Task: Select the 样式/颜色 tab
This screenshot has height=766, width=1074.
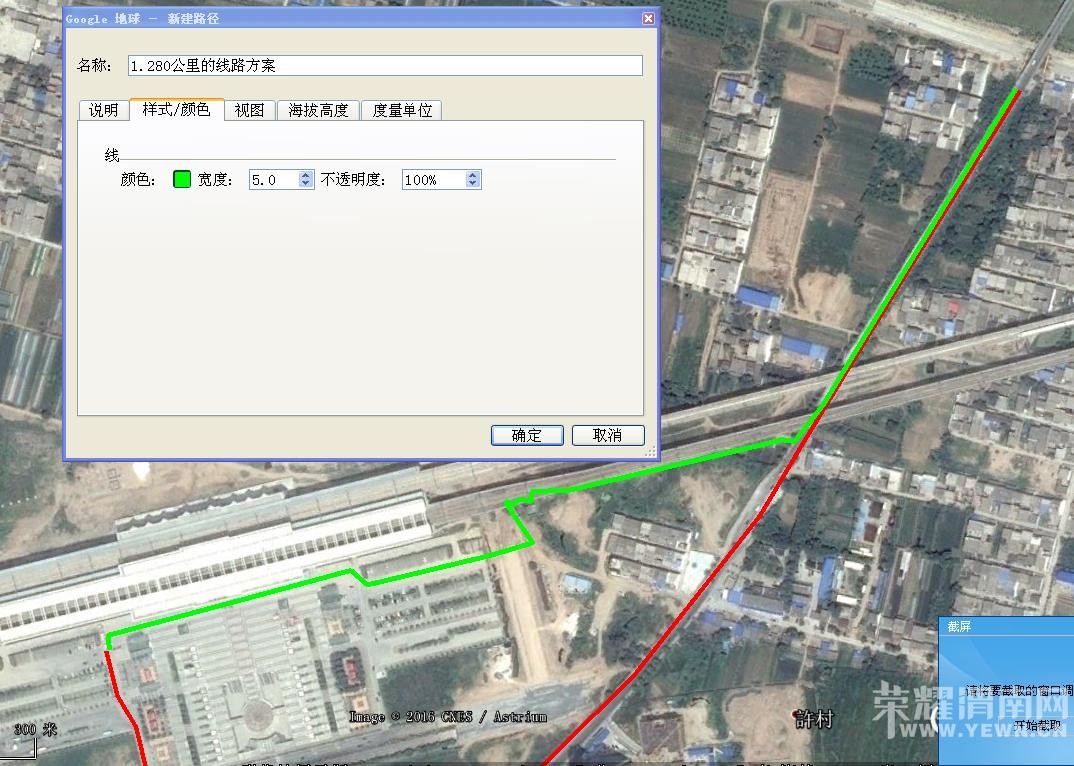Action: click(176, 109)
